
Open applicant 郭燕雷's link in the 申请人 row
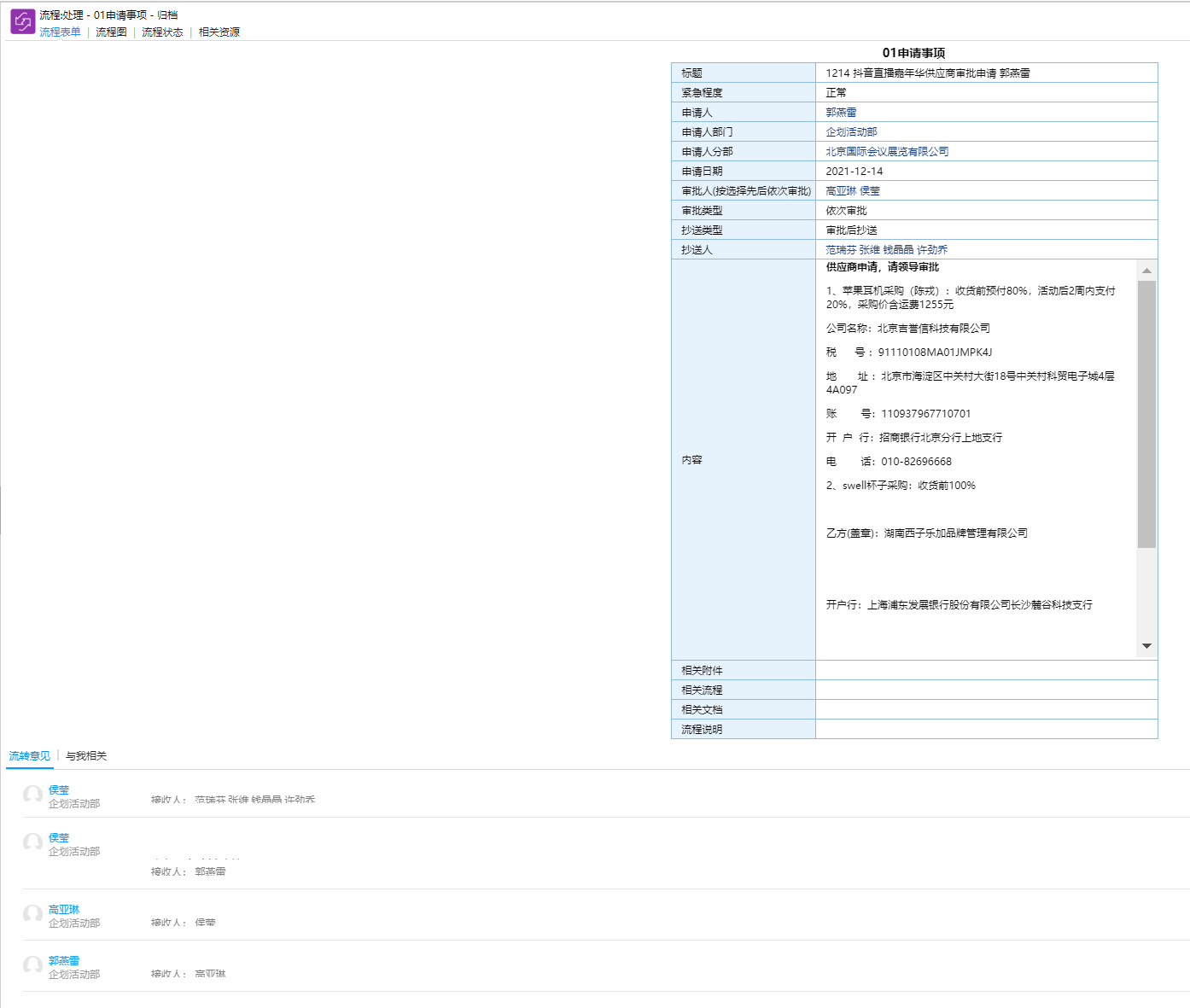(841, 113)
